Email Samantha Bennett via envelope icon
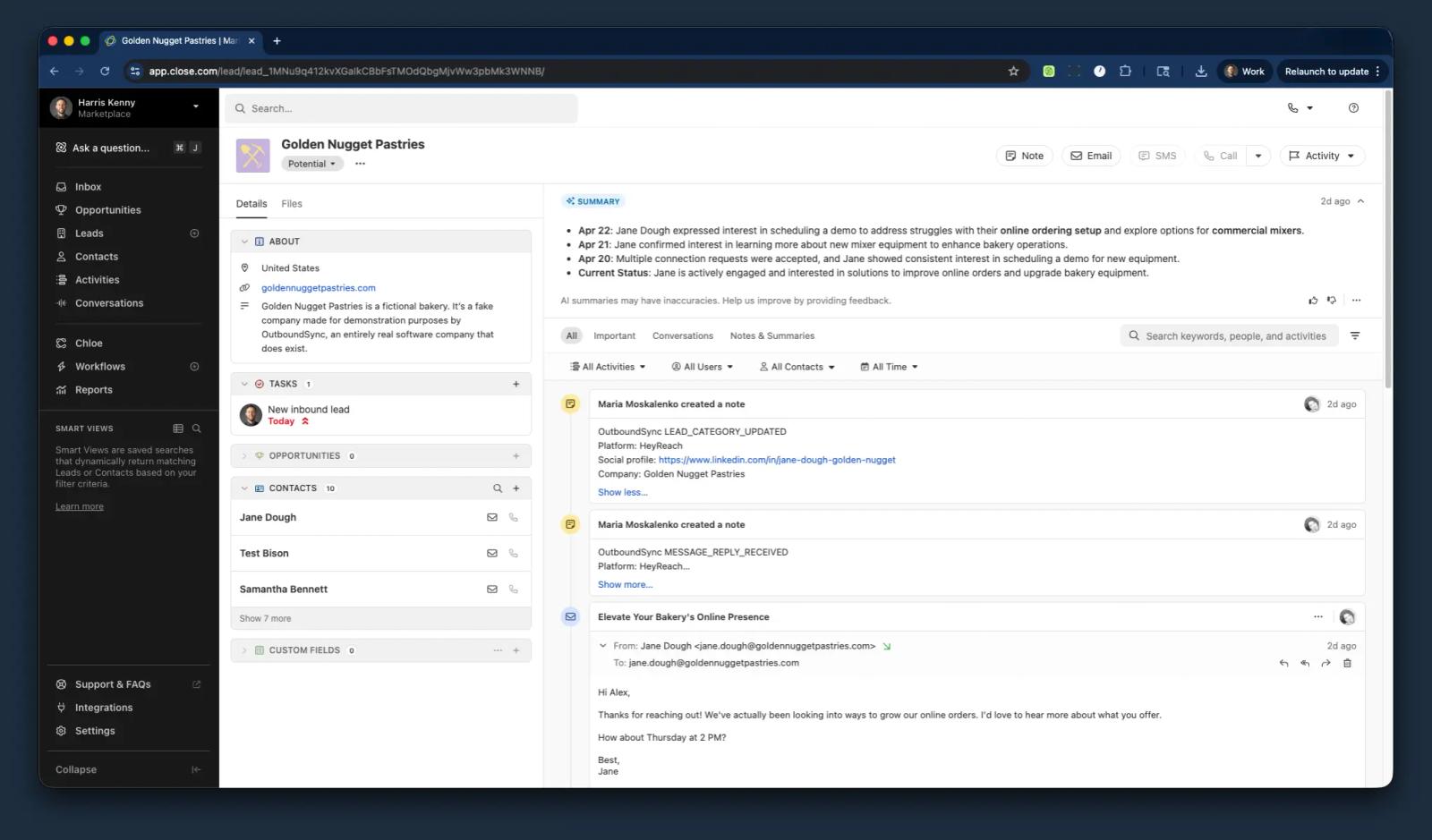This screenshot has width=1432, height=840. pyautogui.click(x=491, y=590)
